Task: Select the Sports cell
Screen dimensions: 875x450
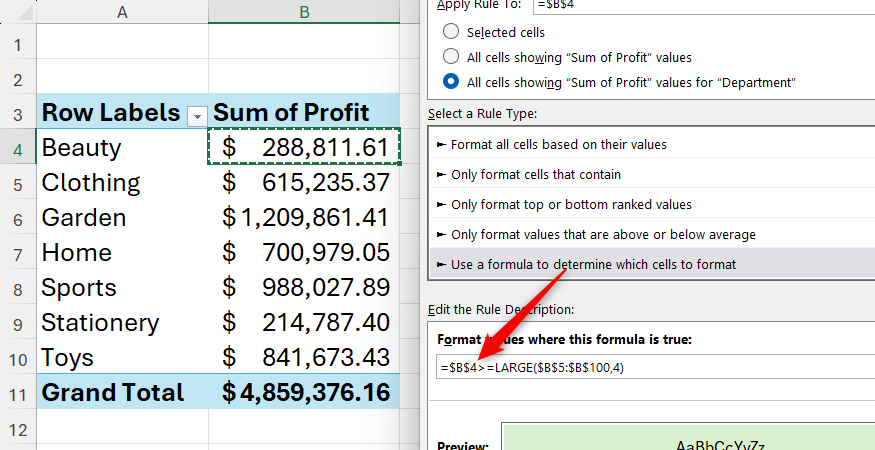Action: pyautogui.click(x=122, y=288)
